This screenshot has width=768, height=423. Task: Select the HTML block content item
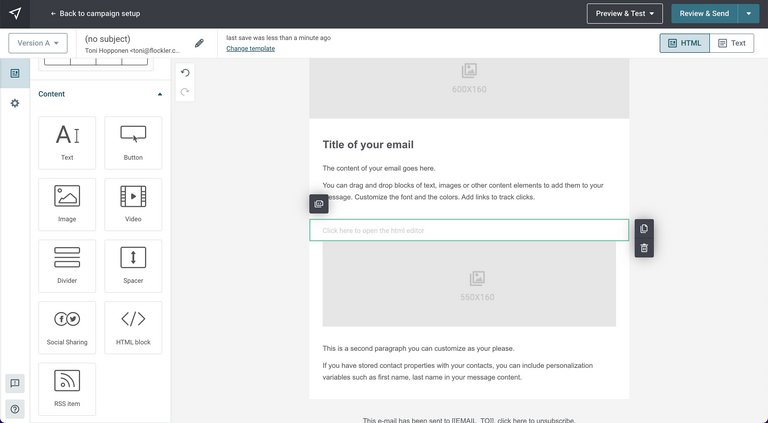133,328
